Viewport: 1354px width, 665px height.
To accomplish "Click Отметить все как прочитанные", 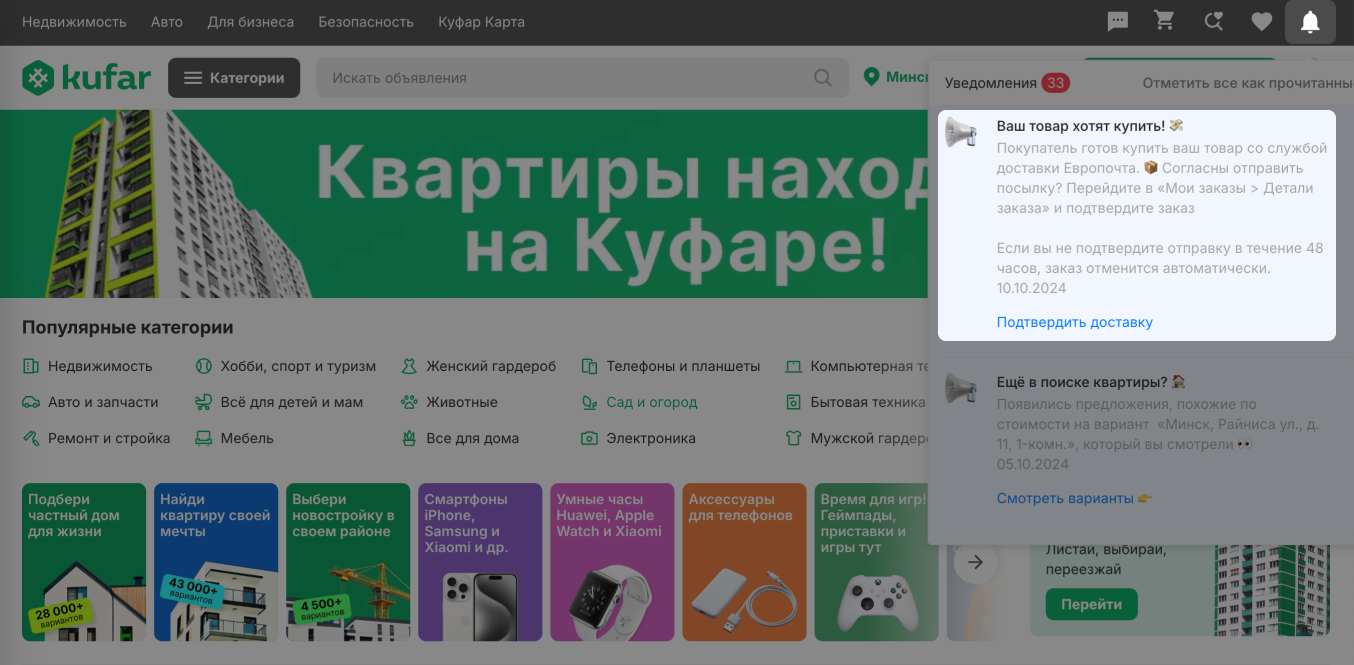I will click(x=1248, y=83).
